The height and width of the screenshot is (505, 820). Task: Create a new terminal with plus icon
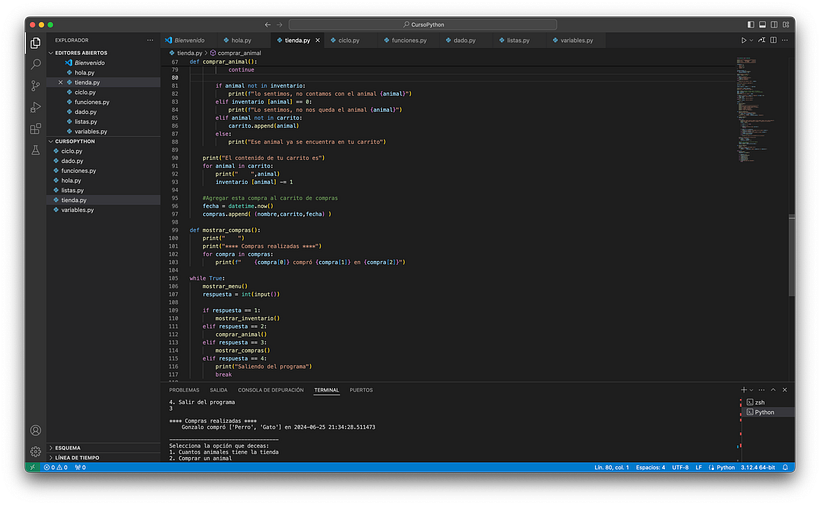(x=744, y=390)
